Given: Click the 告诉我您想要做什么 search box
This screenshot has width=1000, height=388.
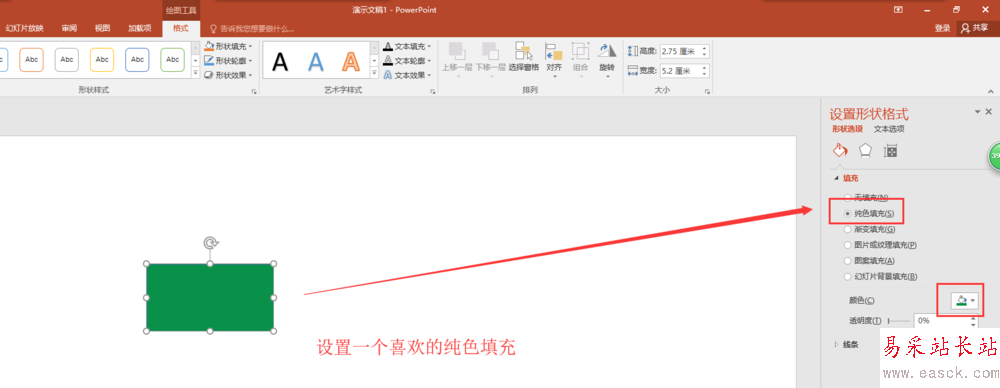Looking at the screenshot, I should coord(253,29).
